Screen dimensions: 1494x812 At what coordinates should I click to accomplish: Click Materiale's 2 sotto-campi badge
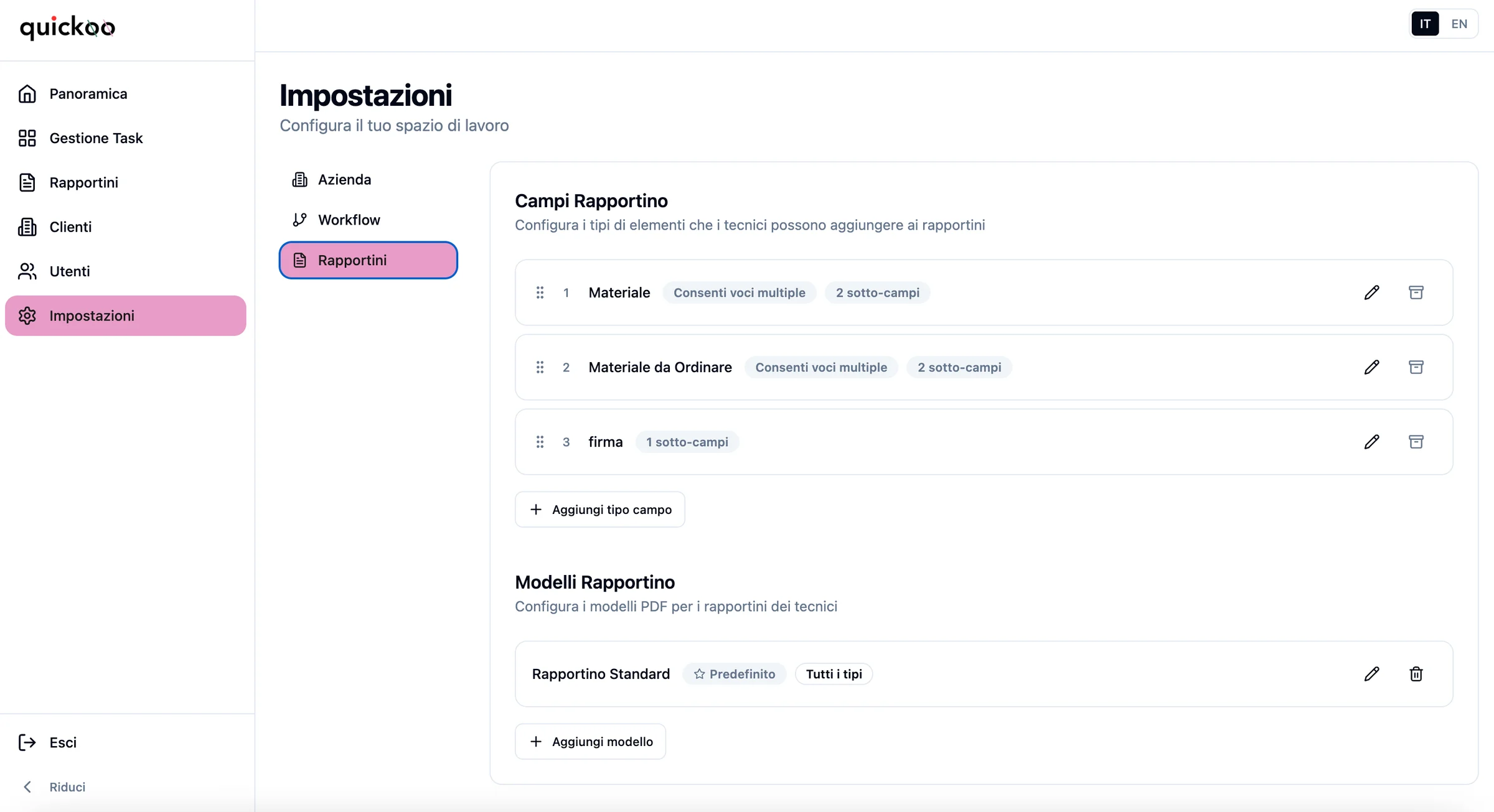(877, 292)
